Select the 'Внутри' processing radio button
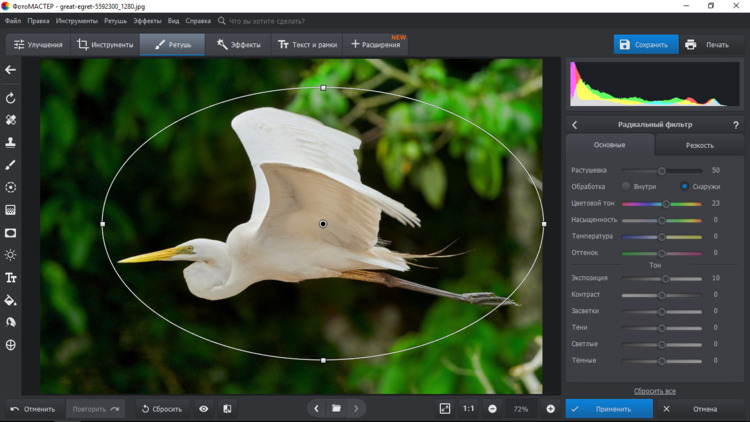The height and width of the screenshot is (422, 750). [626, 187]
